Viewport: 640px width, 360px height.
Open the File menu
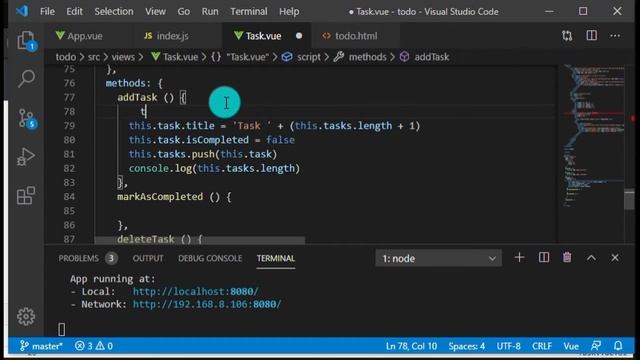47,11
